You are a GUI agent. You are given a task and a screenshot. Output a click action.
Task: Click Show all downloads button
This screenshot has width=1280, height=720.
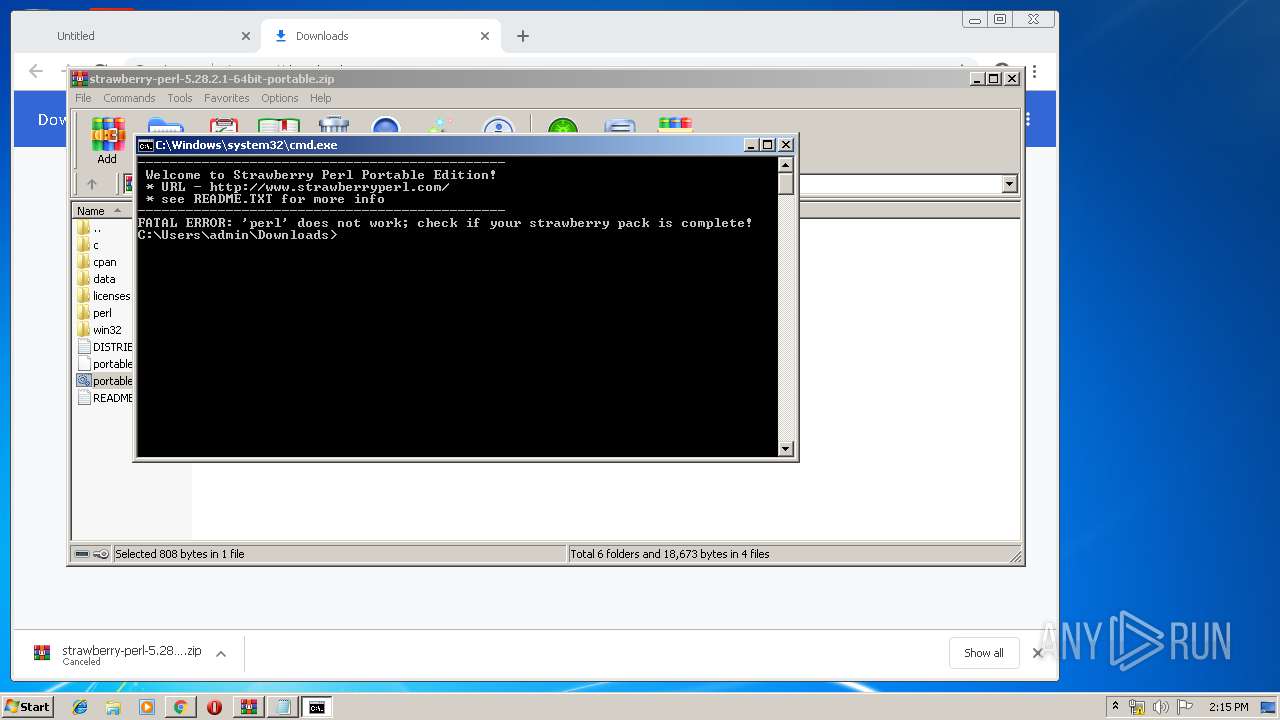(x=984, y=653)
